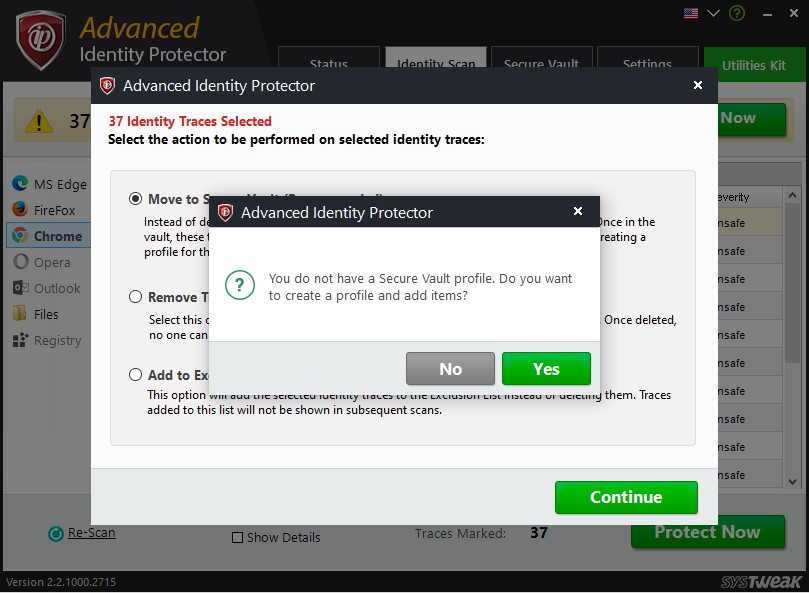Expand the language dropdown arrow
This screenshot has height=593, width=809.
click(714, 14)
